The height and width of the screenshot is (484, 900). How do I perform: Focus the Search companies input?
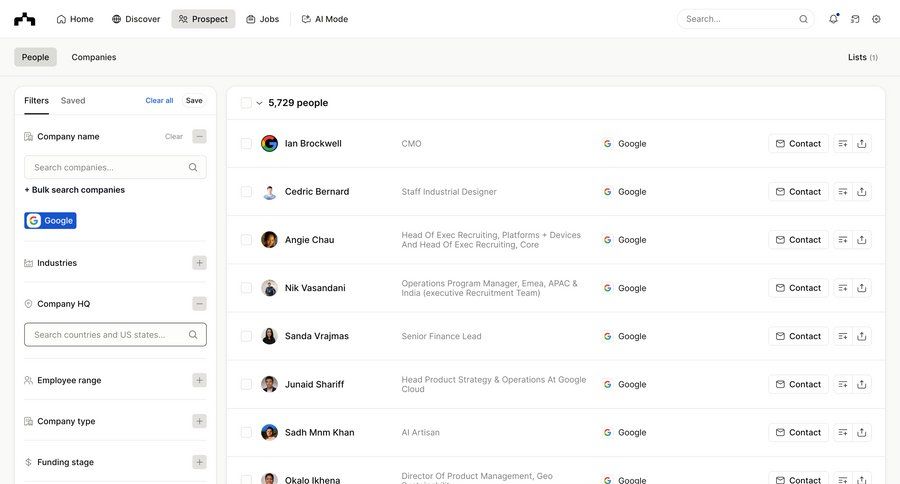tap(115, 167)
